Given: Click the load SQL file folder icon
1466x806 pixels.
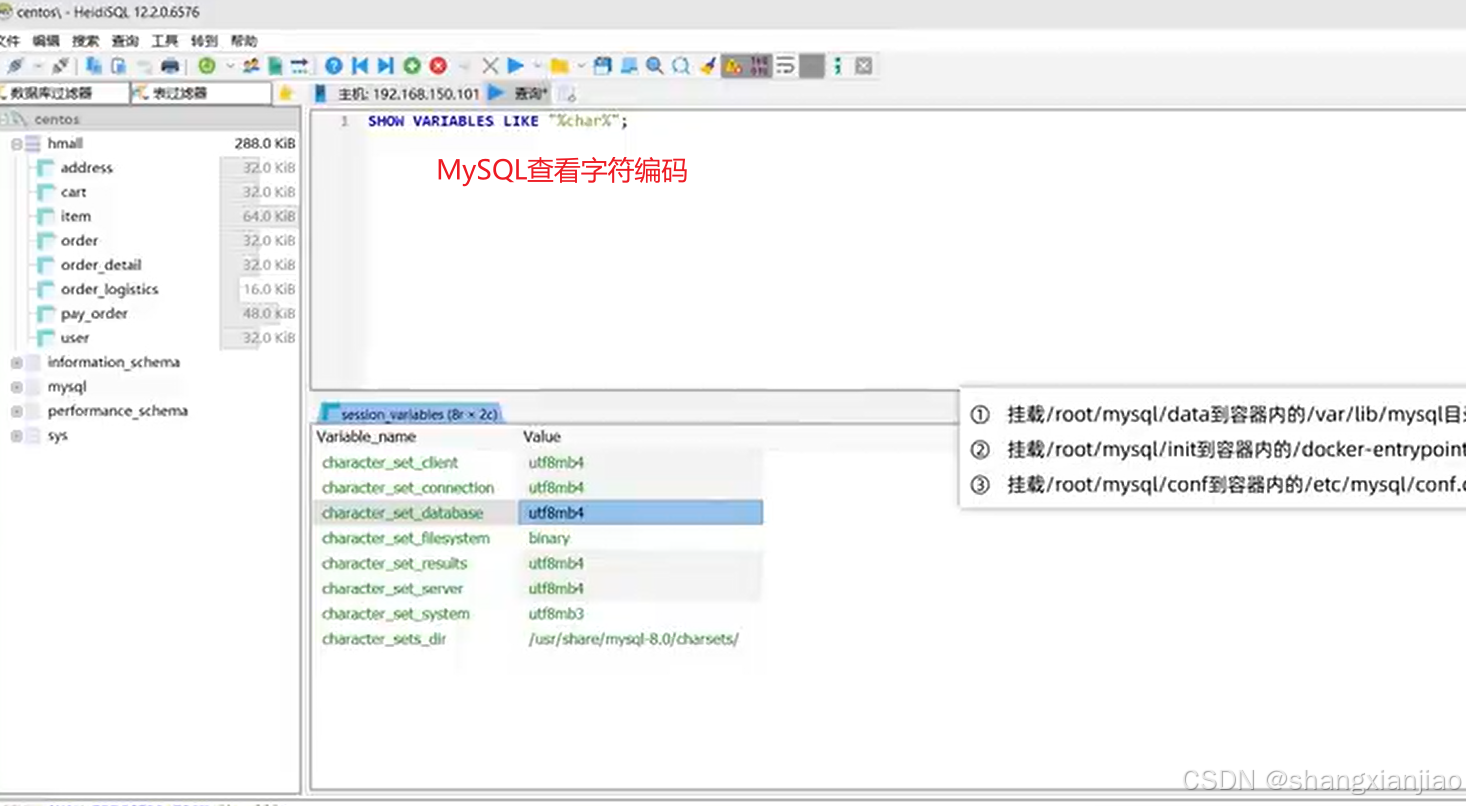Looking at the screenshot, I should [x=560, y=65].
